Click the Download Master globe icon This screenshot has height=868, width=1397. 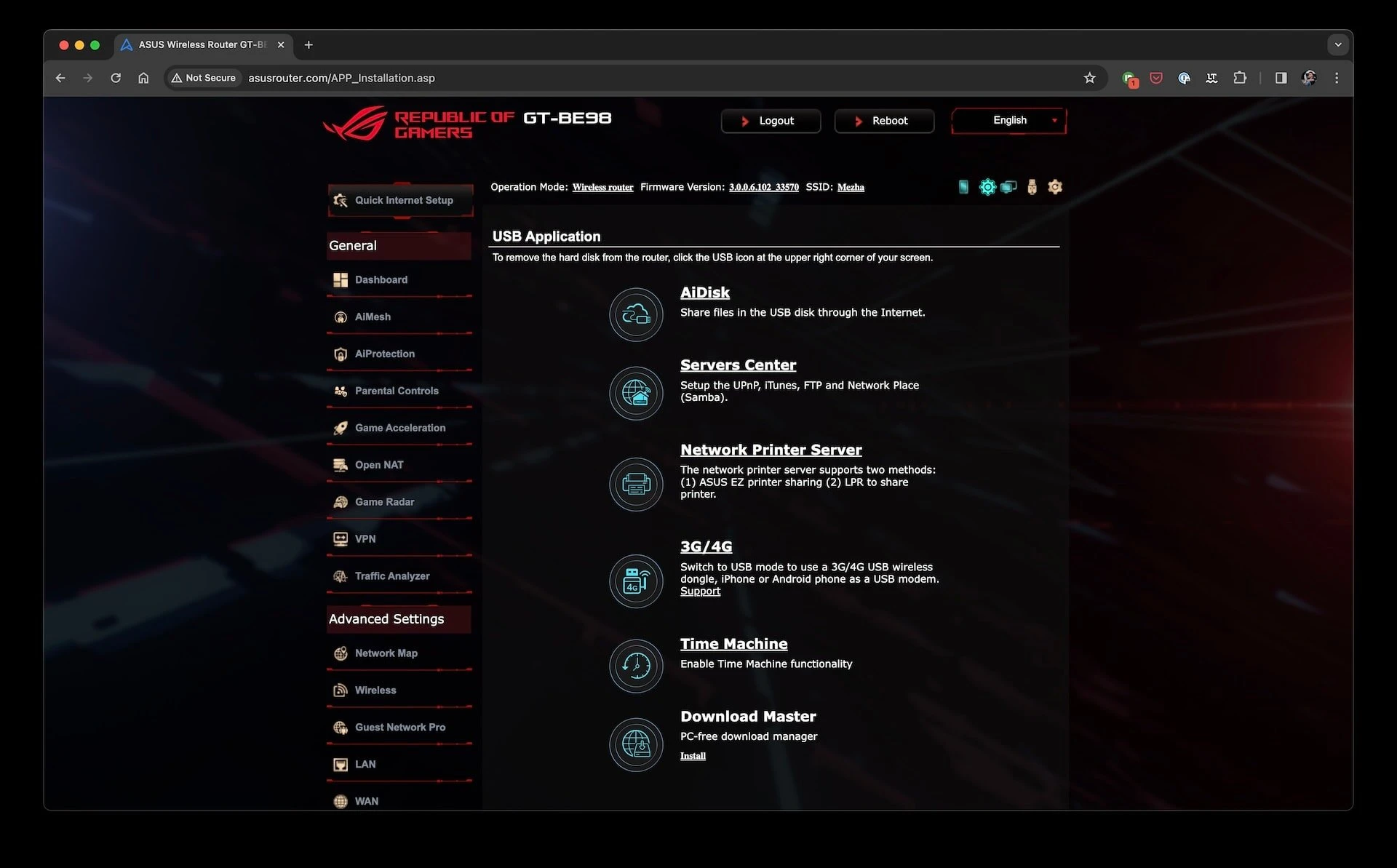636,744
